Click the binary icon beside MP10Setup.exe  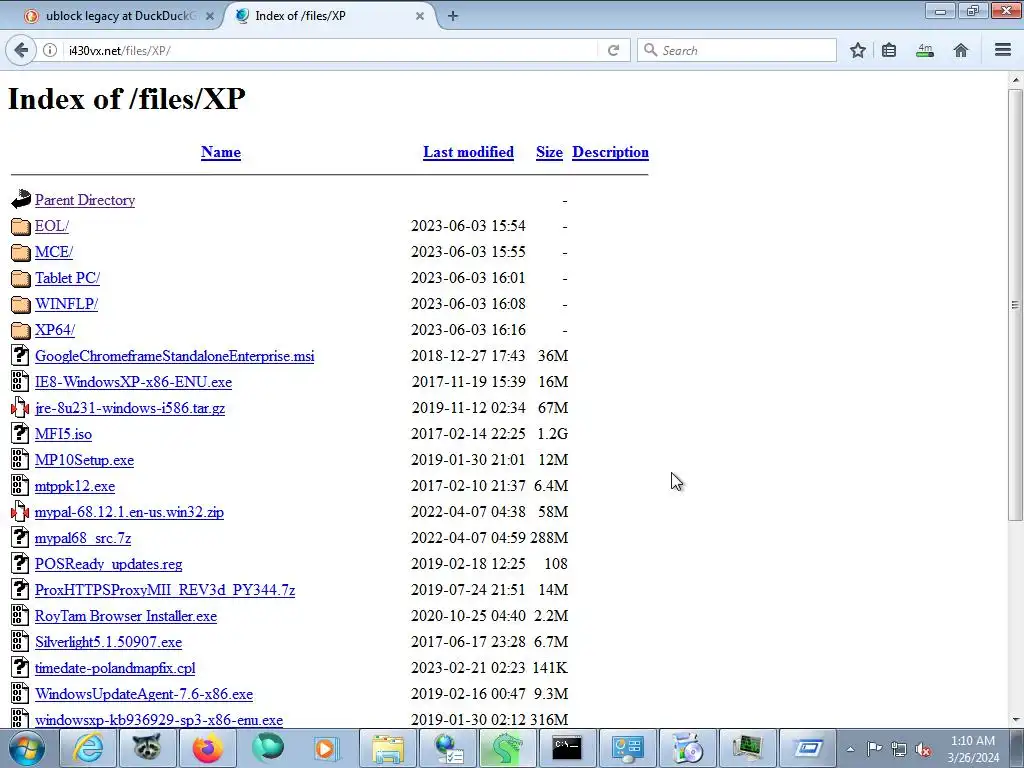[x=20, y=460]
